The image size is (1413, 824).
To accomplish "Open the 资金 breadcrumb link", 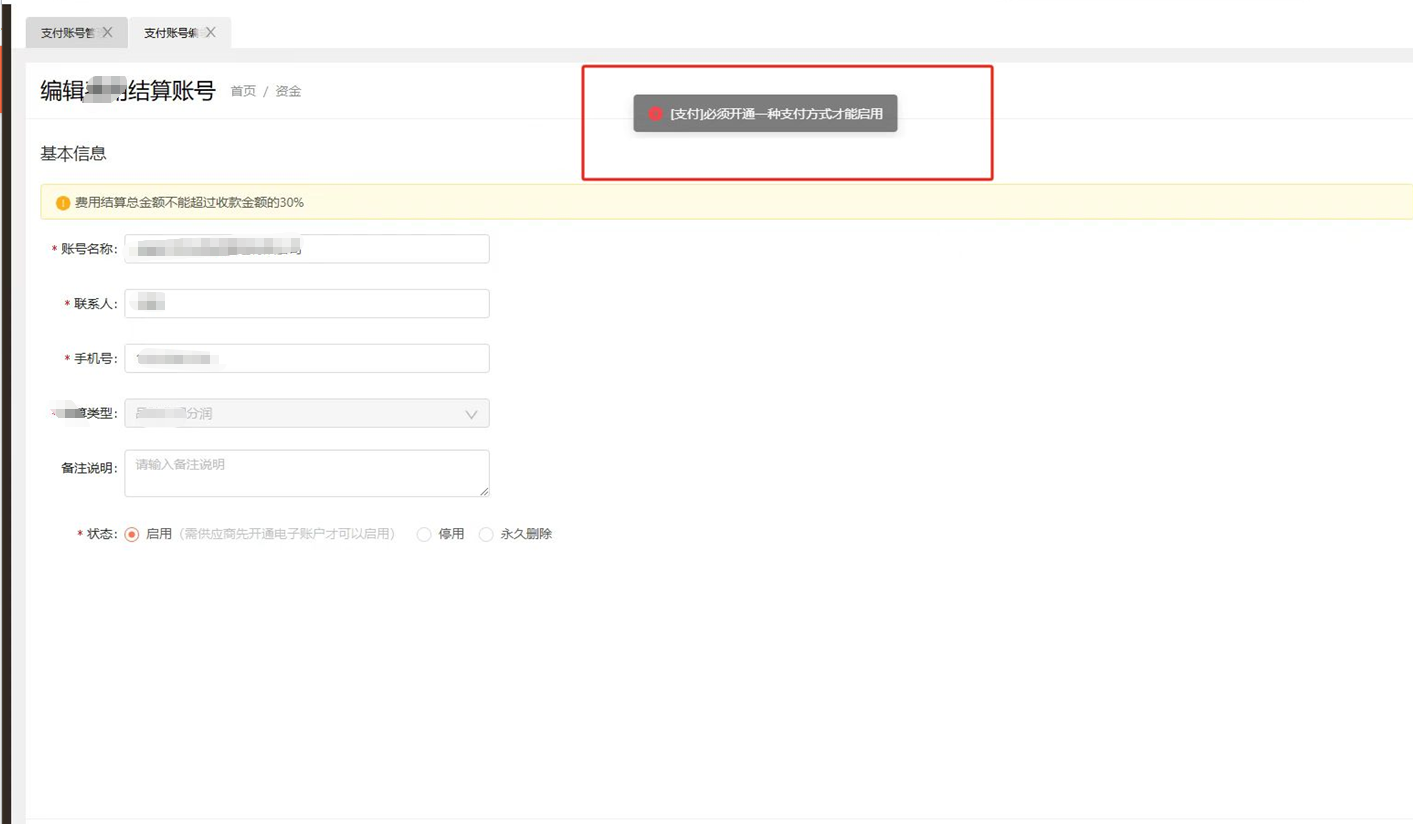I will tap(288, 91).
